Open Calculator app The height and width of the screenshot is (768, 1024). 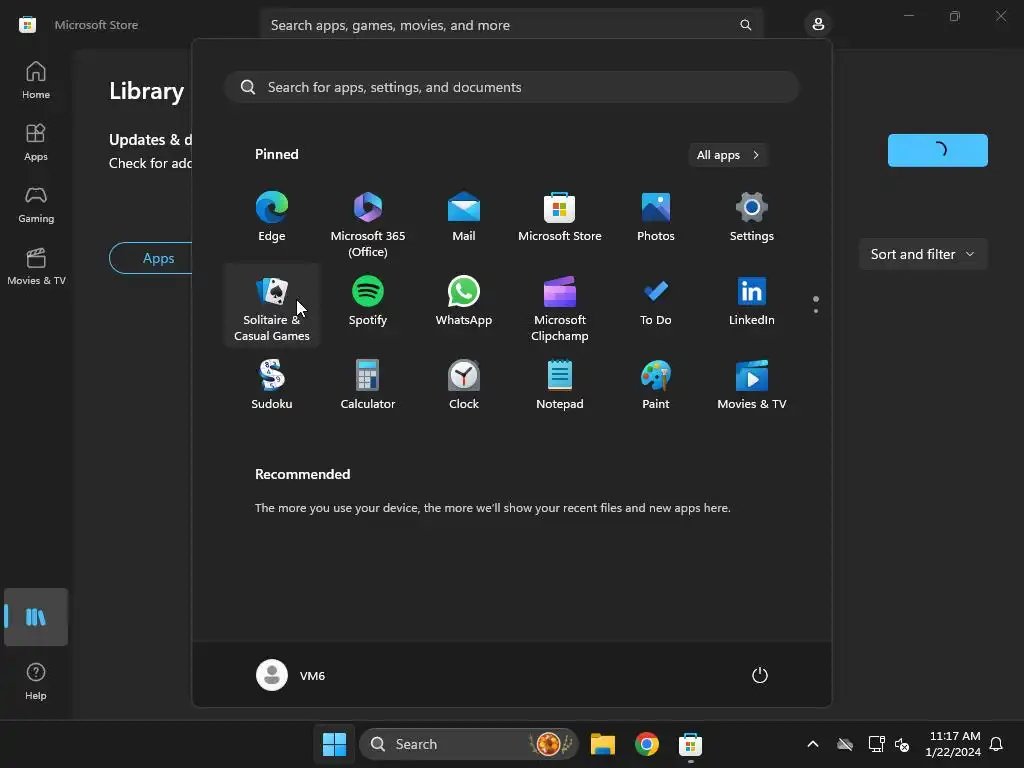368,385
